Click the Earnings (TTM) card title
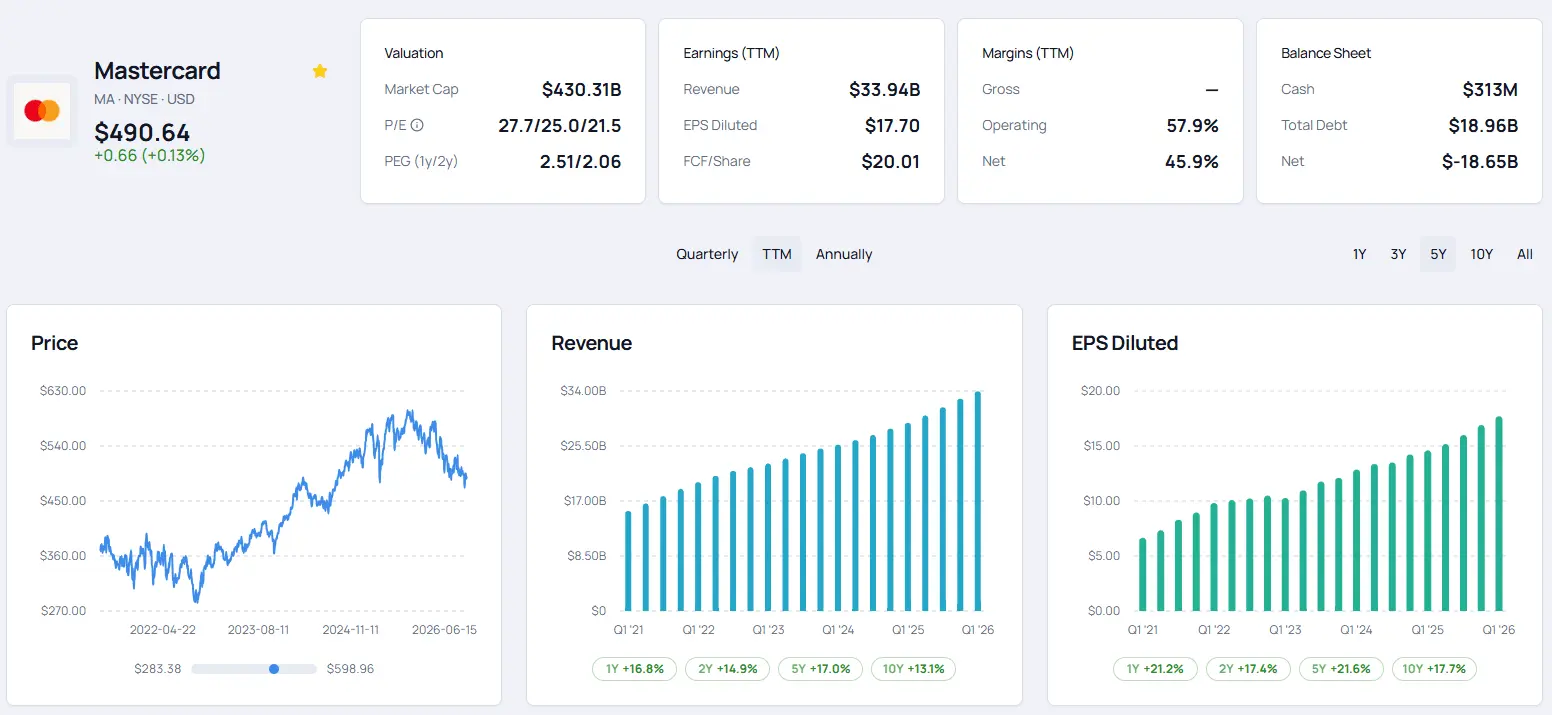This screenshot has width=1552, height=715. click(x=731, y=53)
